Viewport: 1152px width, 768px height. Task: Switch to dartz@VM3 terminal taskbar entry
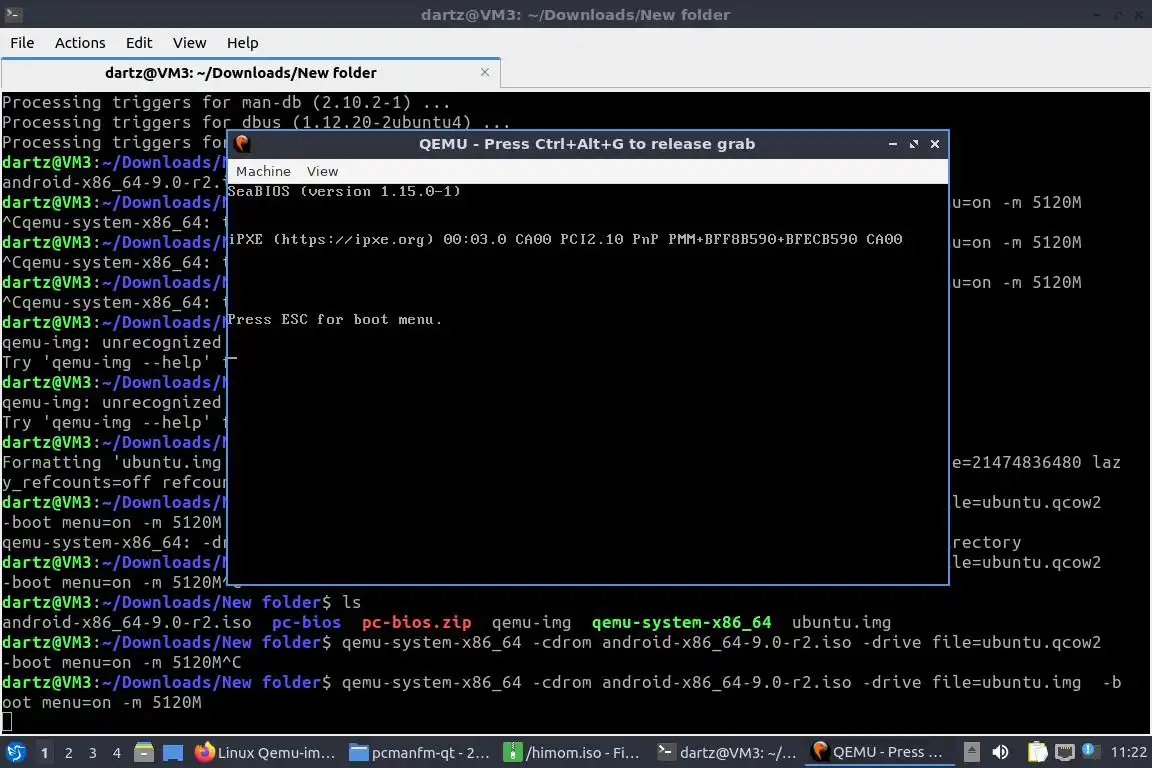pos(727,753)
